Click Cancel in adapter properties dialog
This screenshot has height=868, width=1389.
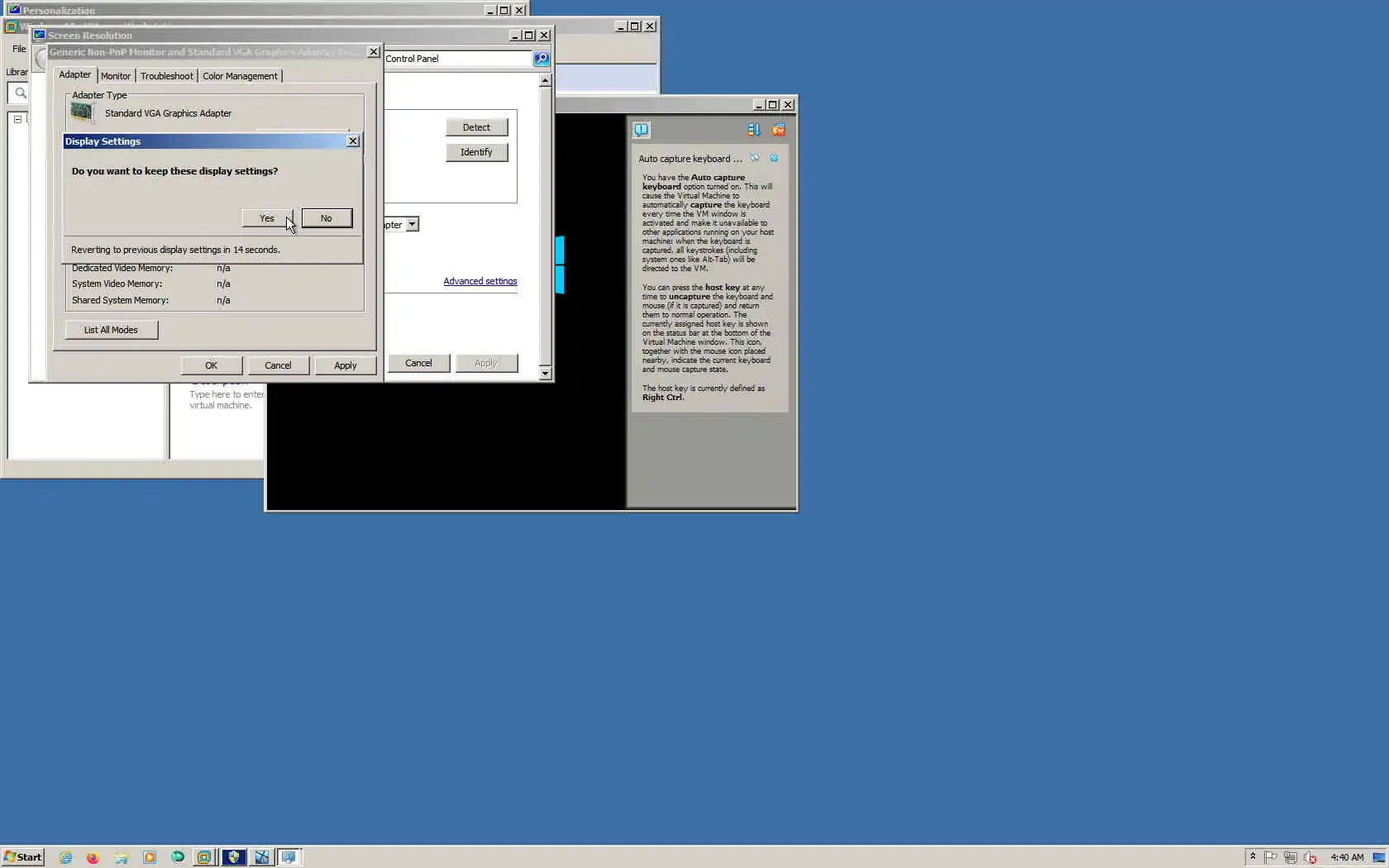point(278,365)
